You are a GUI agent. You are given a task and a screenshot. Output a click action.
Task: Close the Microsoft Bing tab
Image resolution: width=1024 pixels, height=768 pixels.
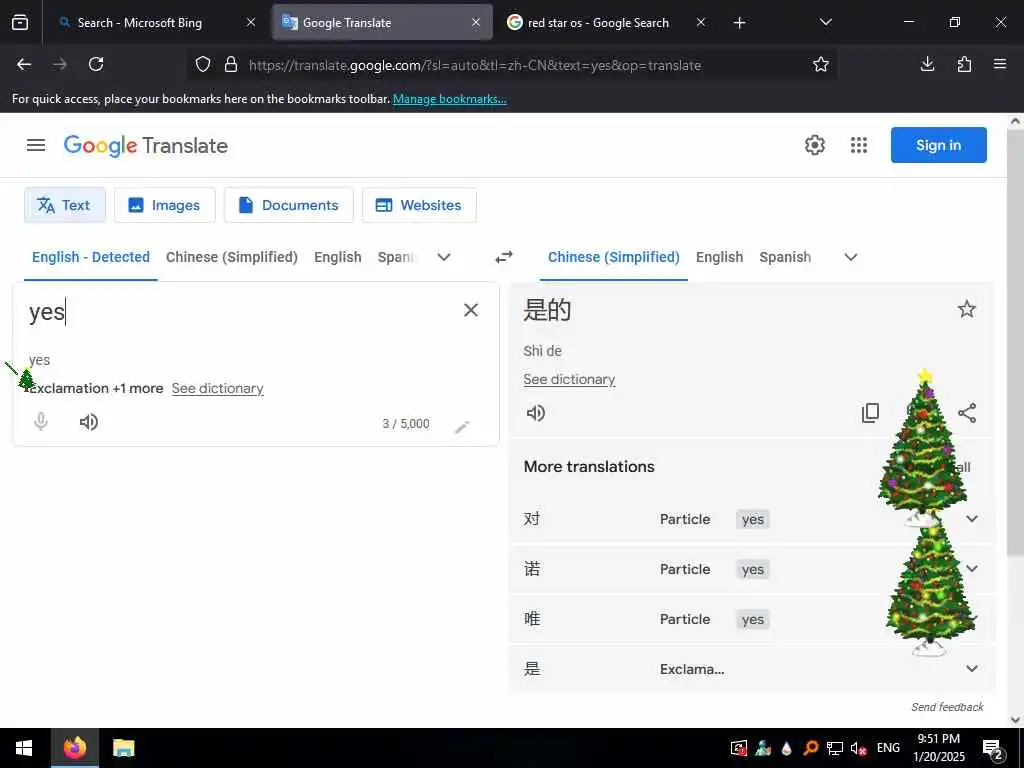point(251,23)
